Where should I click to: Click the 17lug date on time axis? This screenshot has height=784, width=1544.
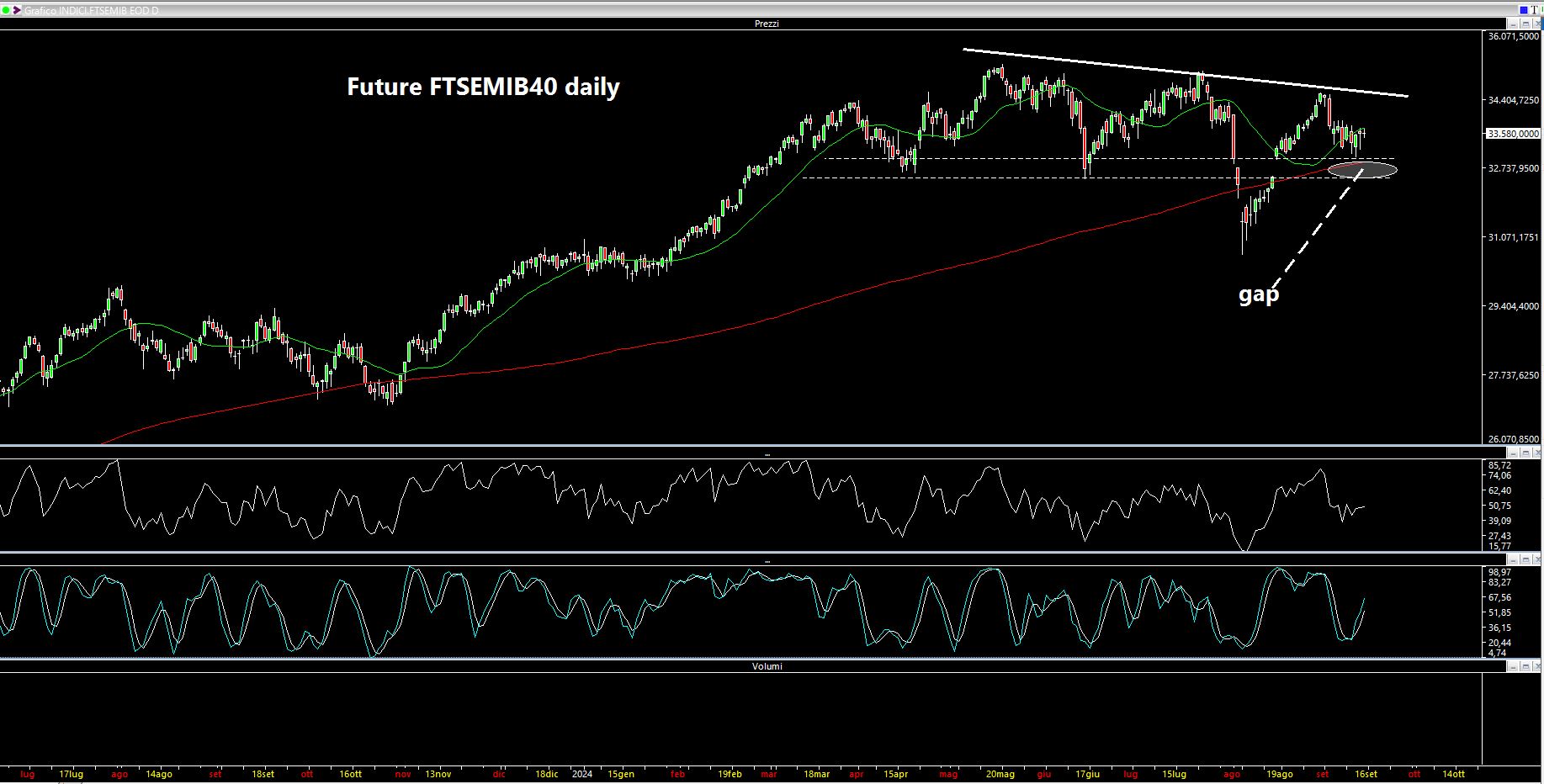point(72,774)
